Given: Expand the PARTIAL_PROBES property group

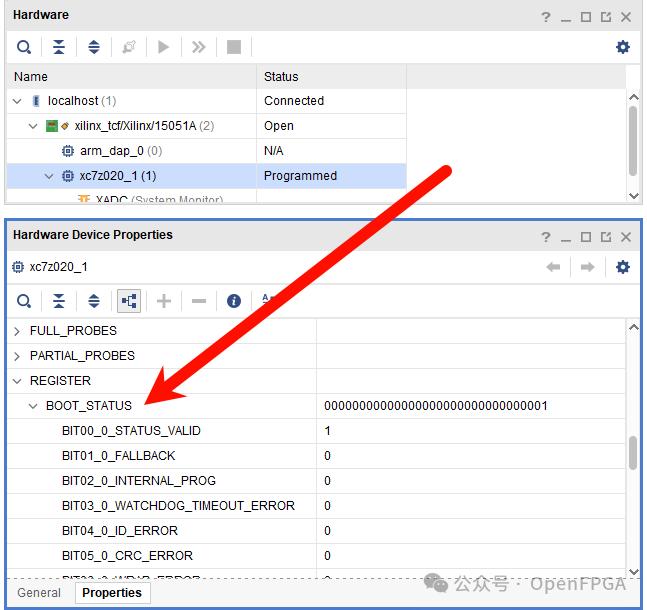Looking at the screenshot, I should point(17,356).
